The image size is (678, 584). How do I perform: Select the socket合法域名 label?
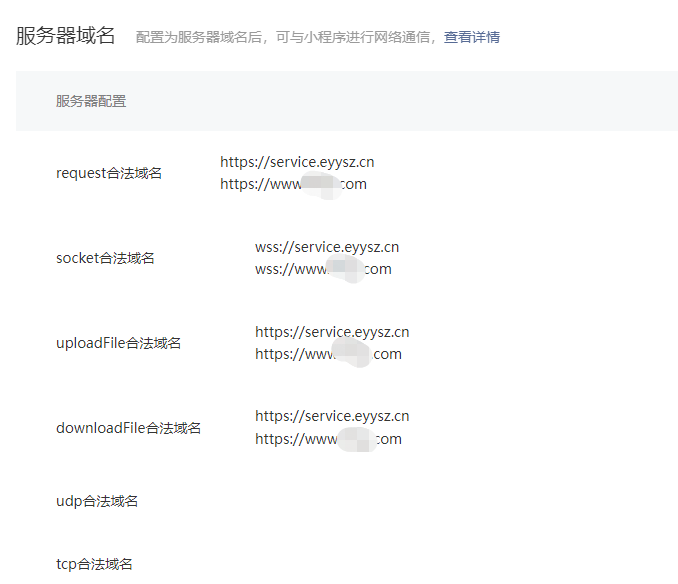pyautogui.click(x=105, y=258)
